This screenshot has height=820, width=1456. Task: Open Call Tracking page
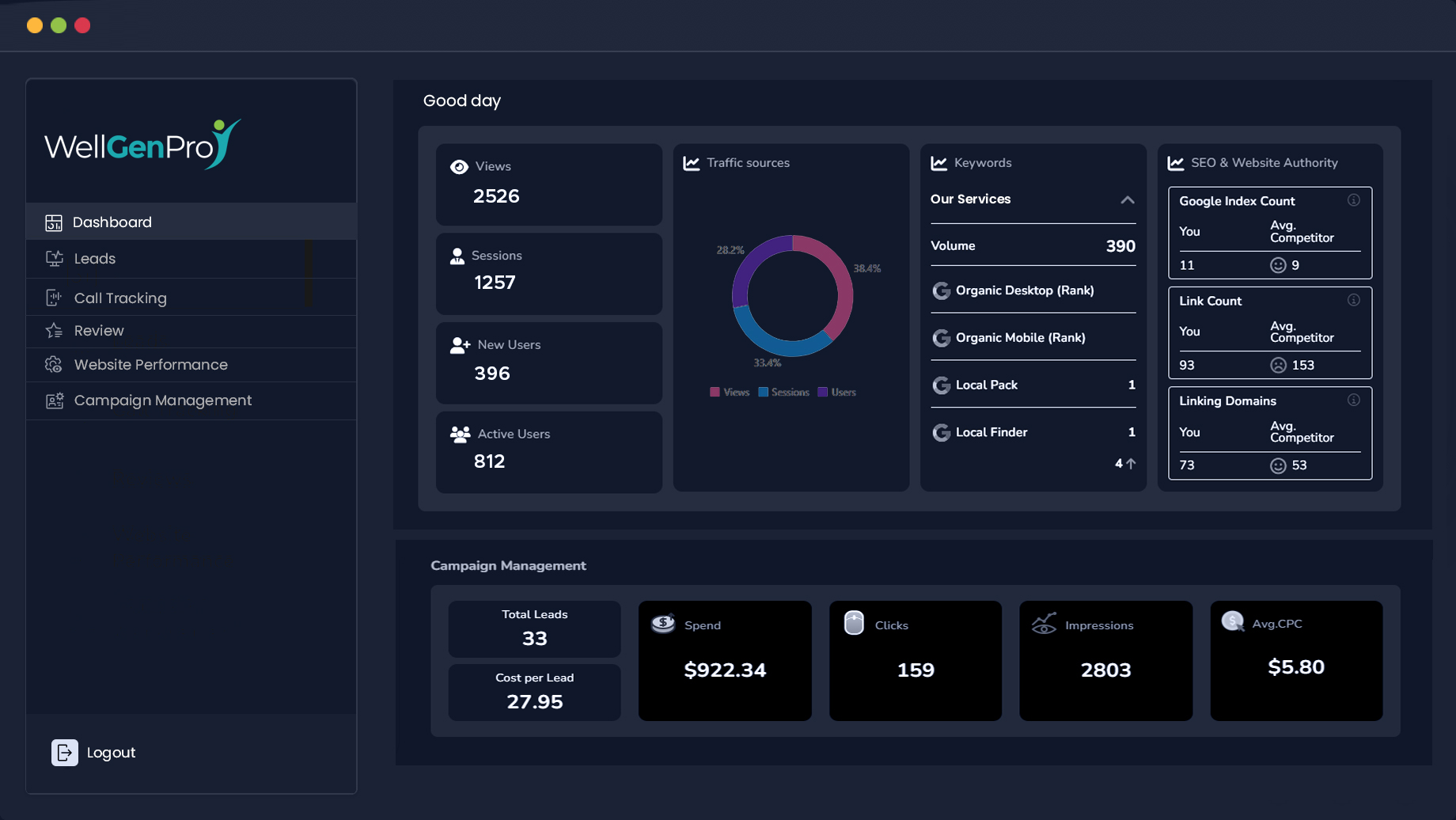pos(191,298)
